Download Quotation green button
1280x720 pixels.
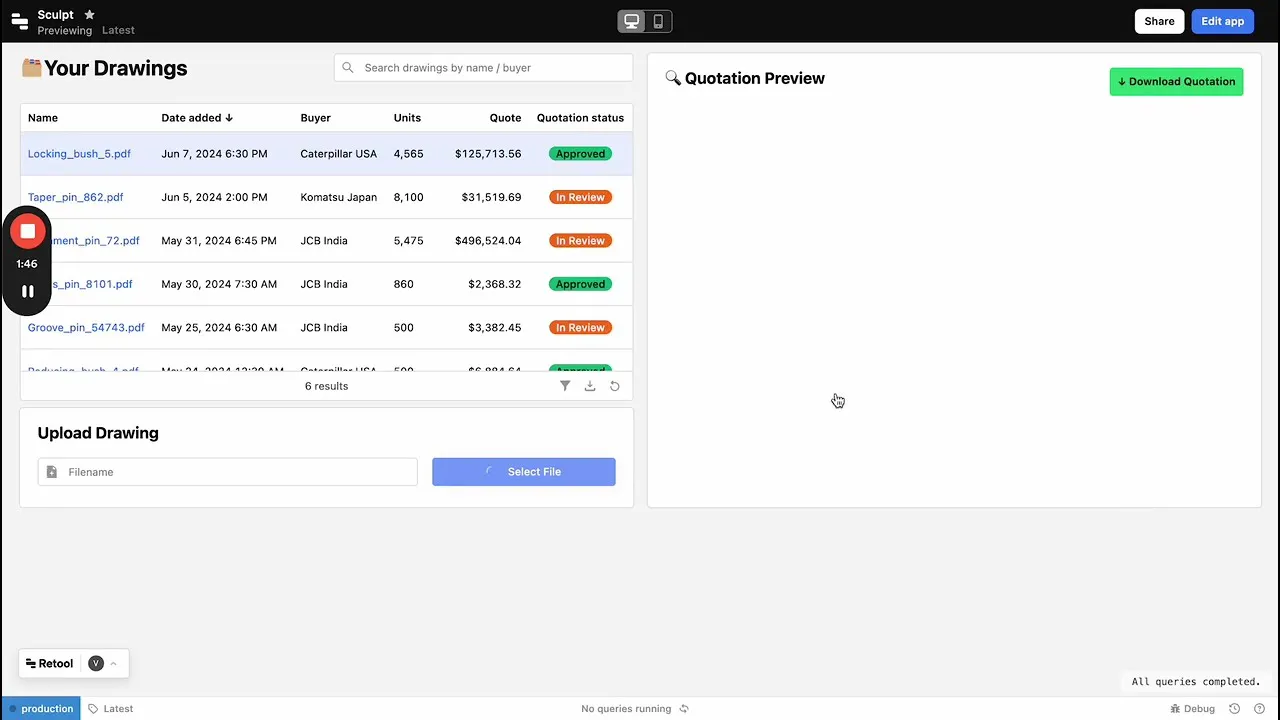[1176, 82]
